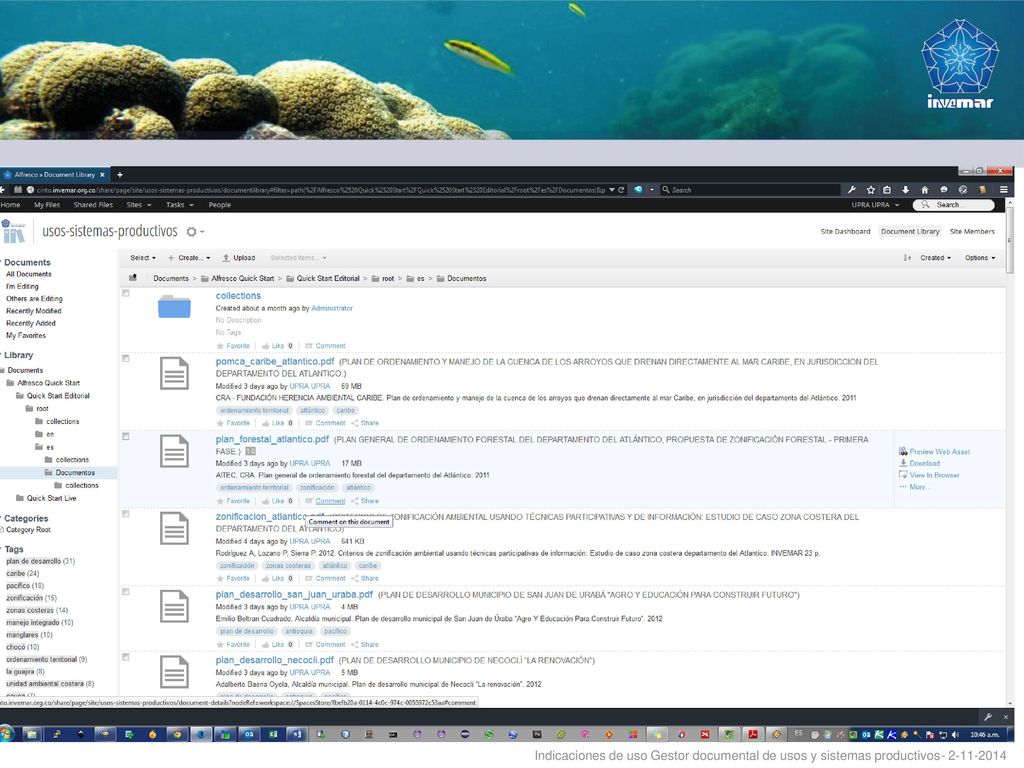The height and width of the screenshot is (768, 1024).
Task: Check the plan_desarrollo_necocli.pdf checkbox
Action: pos(126,658)
